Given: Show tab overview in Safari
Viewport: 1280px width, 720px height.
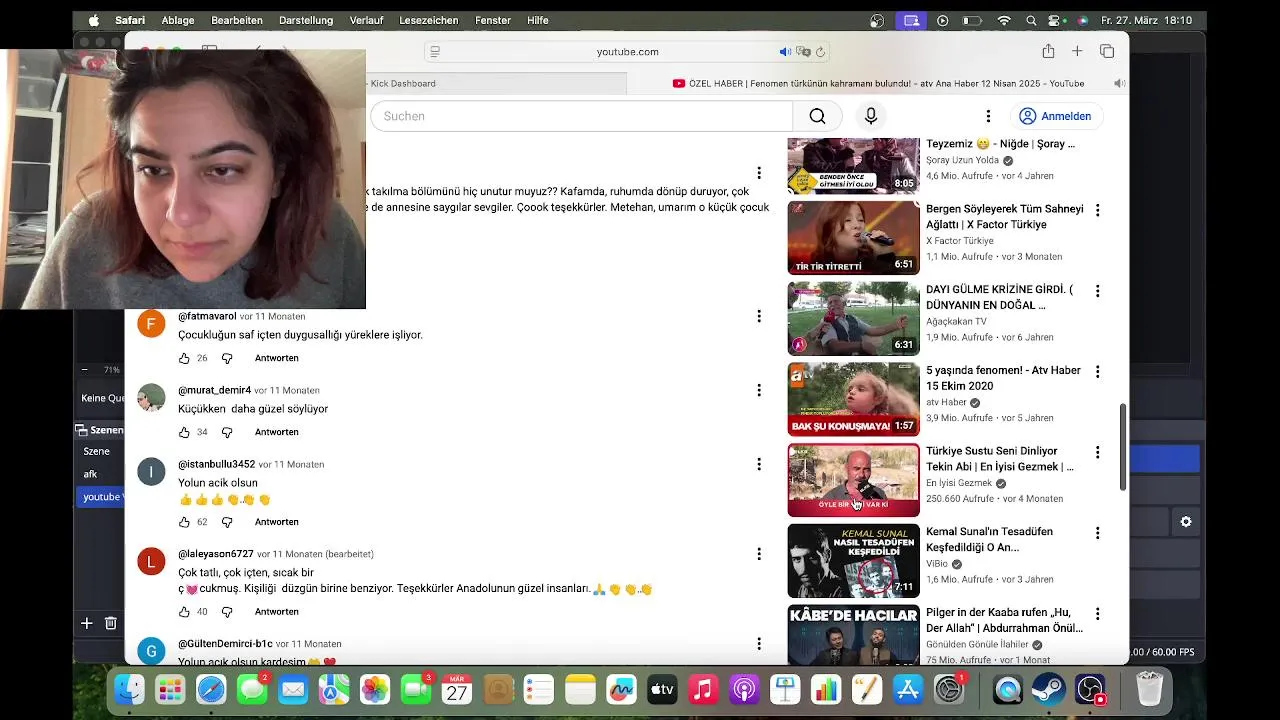Looking at the screenshot, I should coord(1107,51).
